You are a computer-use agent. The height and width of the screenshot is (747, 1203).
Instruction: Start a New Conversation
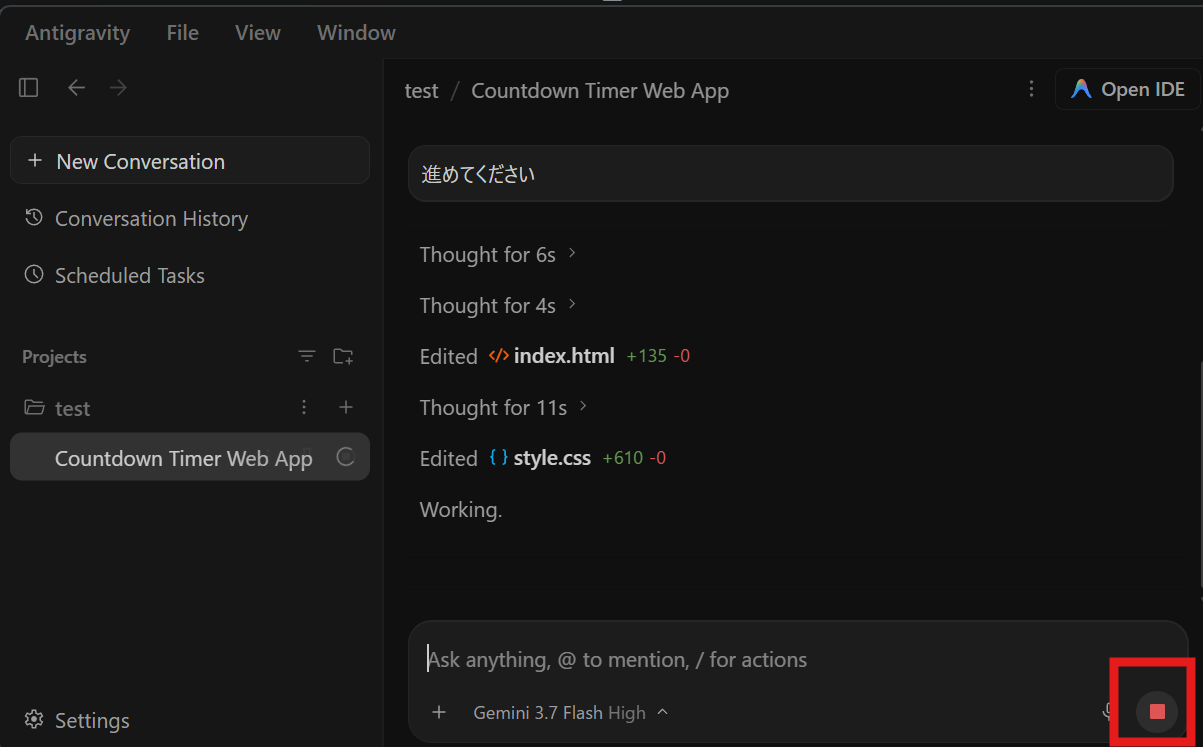point(190,160)
